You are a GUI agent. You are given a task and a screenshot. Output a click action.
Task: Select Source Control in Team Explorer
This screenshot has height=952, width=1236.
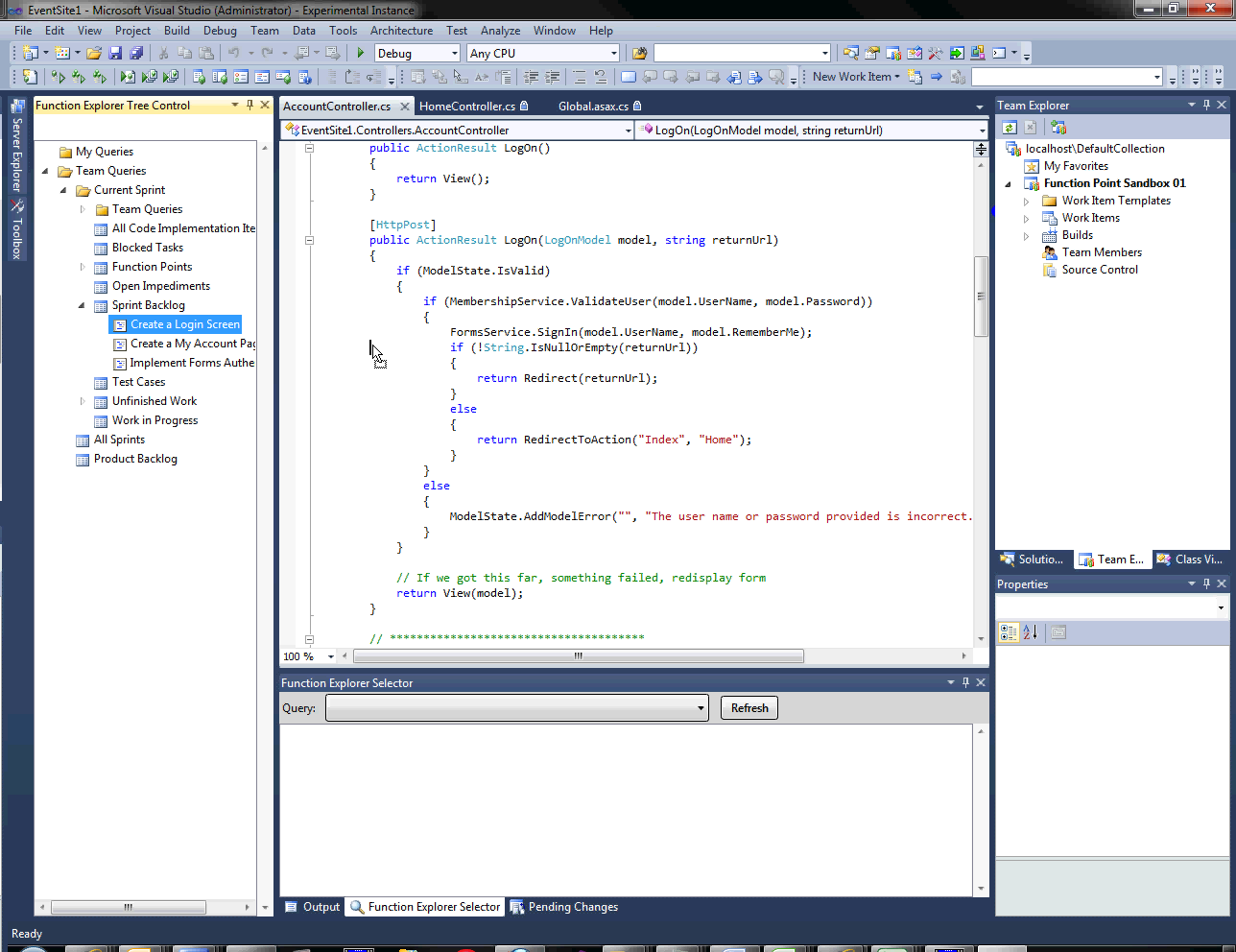(1100, 270)
